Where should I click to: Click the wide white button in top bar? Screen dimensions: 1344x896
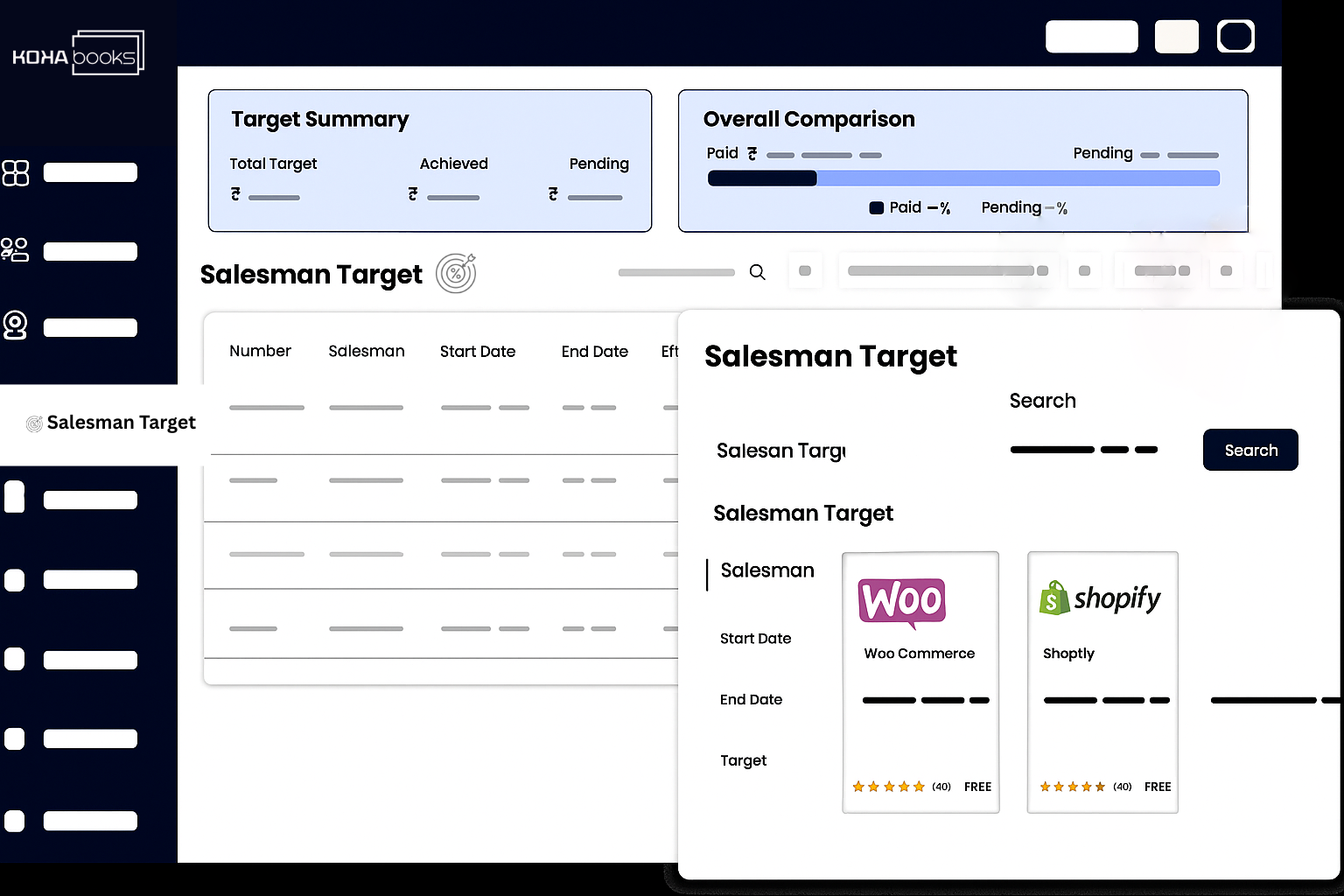(1091, 37)
